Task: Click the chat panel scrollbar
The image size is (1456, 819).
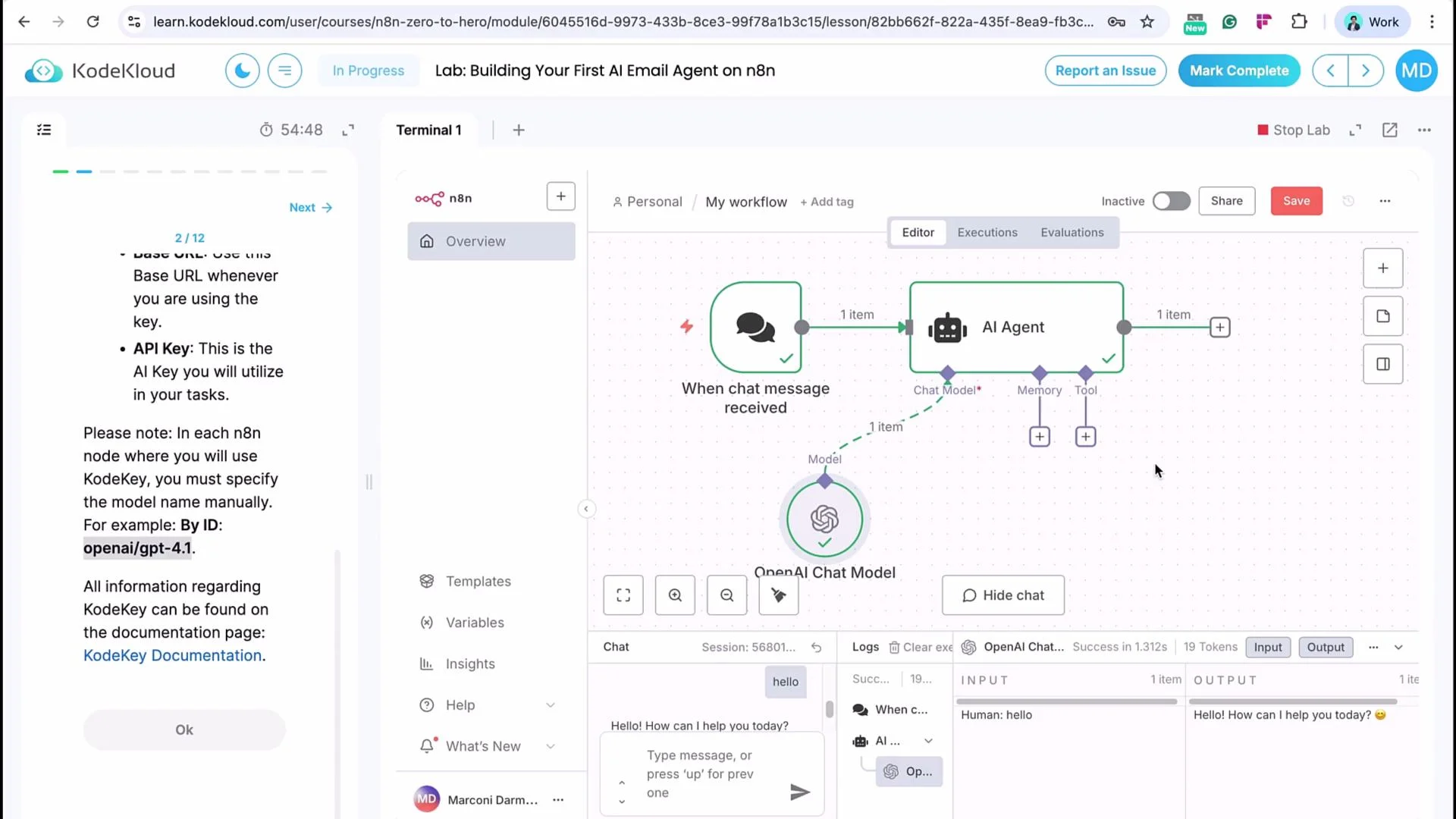Action: pos(829,710)
